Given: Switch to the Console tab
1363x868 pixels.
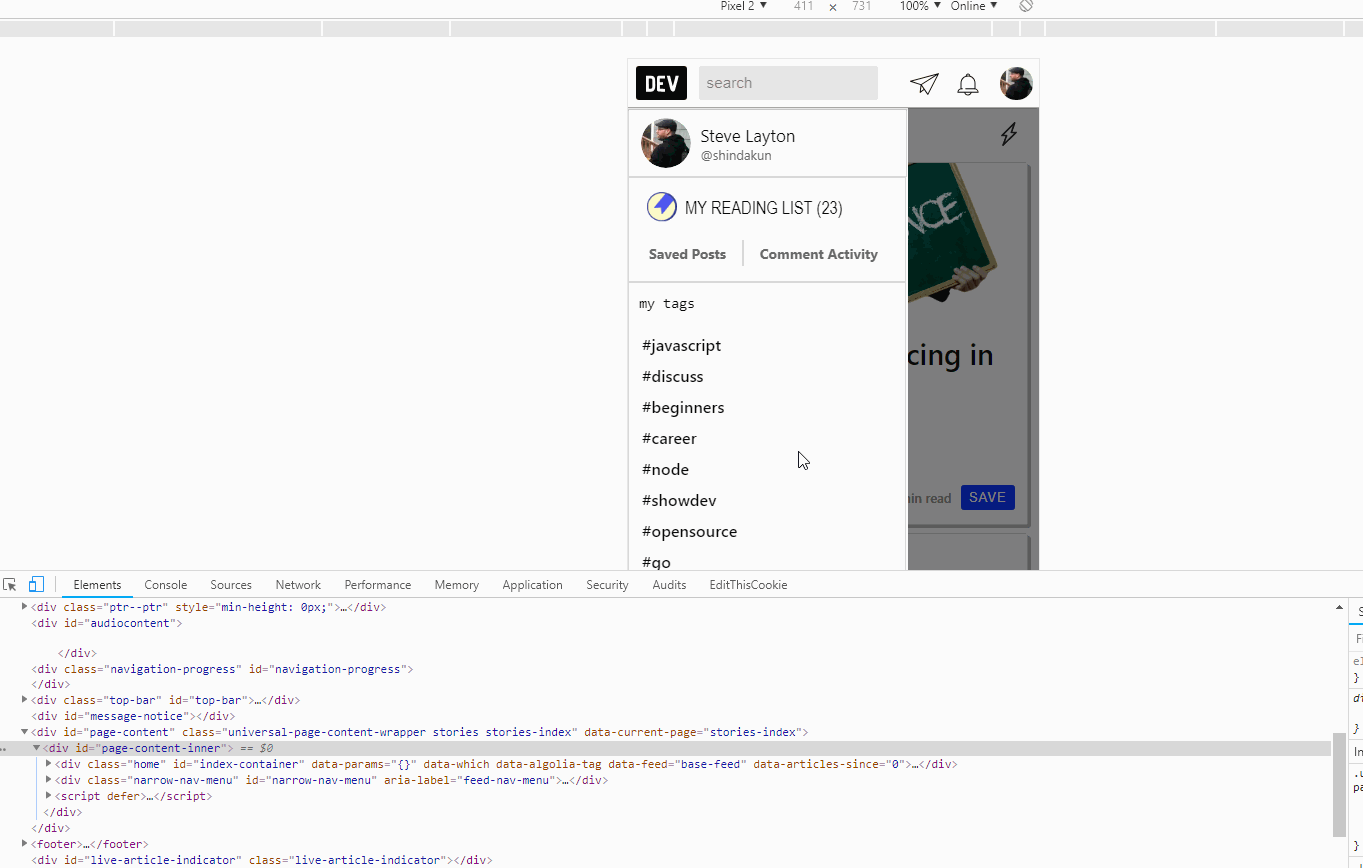Looking at the screenshot, I should (165, 584).
